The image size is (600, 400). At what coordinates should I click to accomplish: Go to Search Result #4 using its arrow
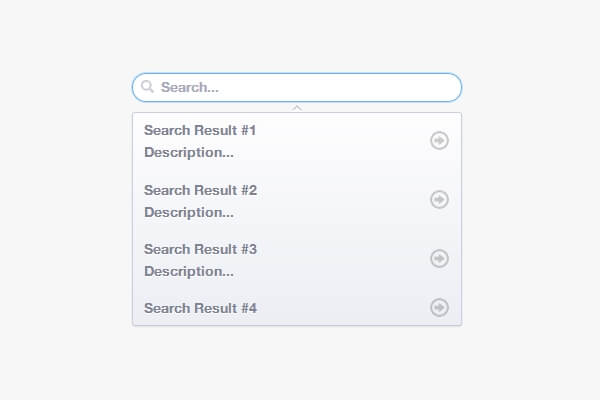point(439,307)
